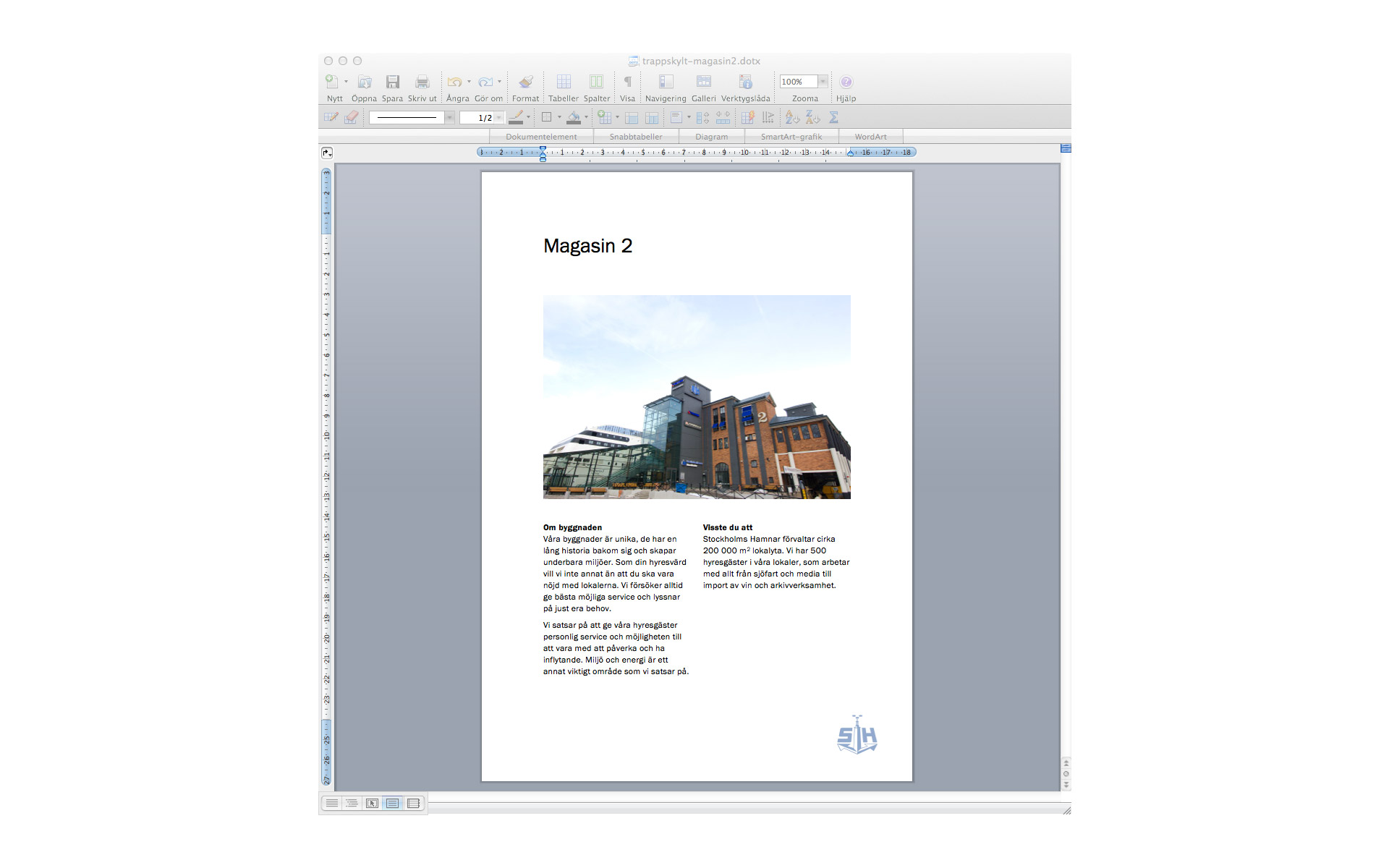Toggle the Galleri elements gallery
Screen dimensions: 1389x868
704,82
